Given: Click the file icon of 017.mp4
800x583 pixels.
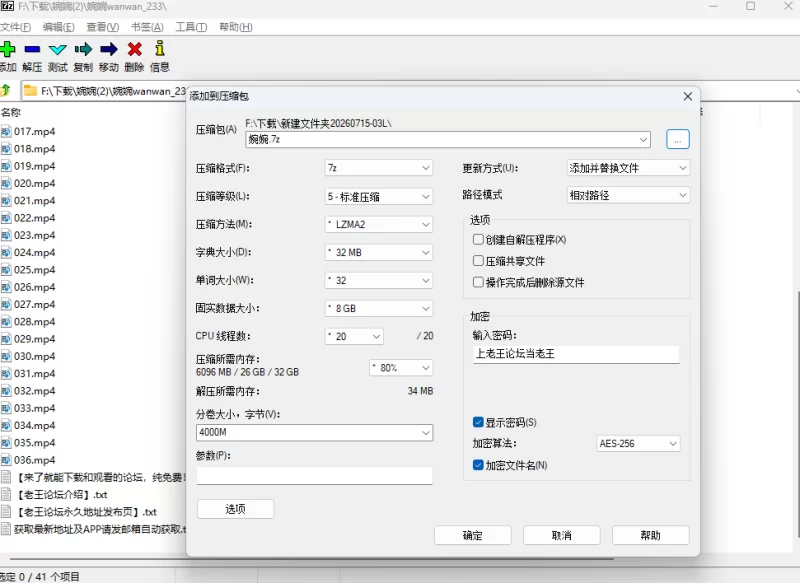Looking at the screenshot, I should coord(6,132).
